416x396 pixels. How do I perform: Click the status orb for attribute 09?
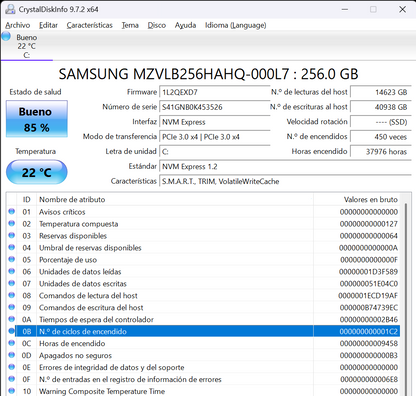[12, 307]
